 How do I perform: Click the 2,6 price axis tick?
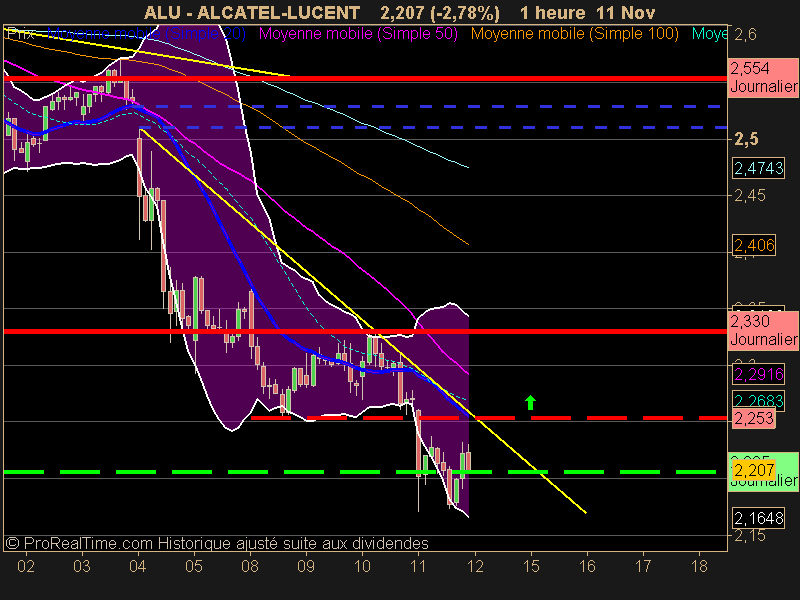(745, 35)
